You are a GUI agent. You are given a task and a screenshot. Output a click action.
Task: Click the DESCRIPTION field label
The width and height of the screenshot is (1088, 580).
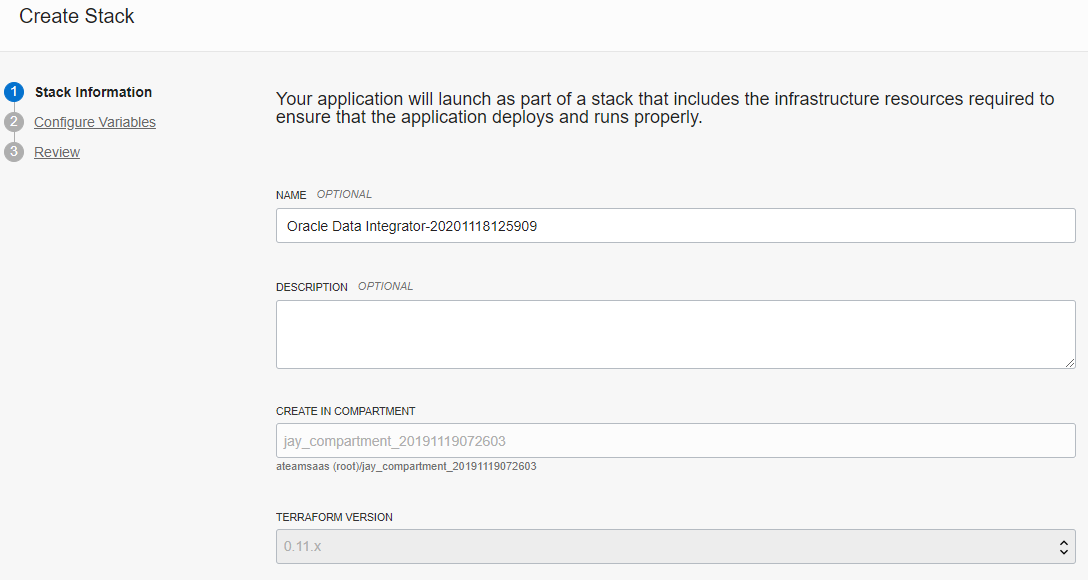click(x=312, y=287)
